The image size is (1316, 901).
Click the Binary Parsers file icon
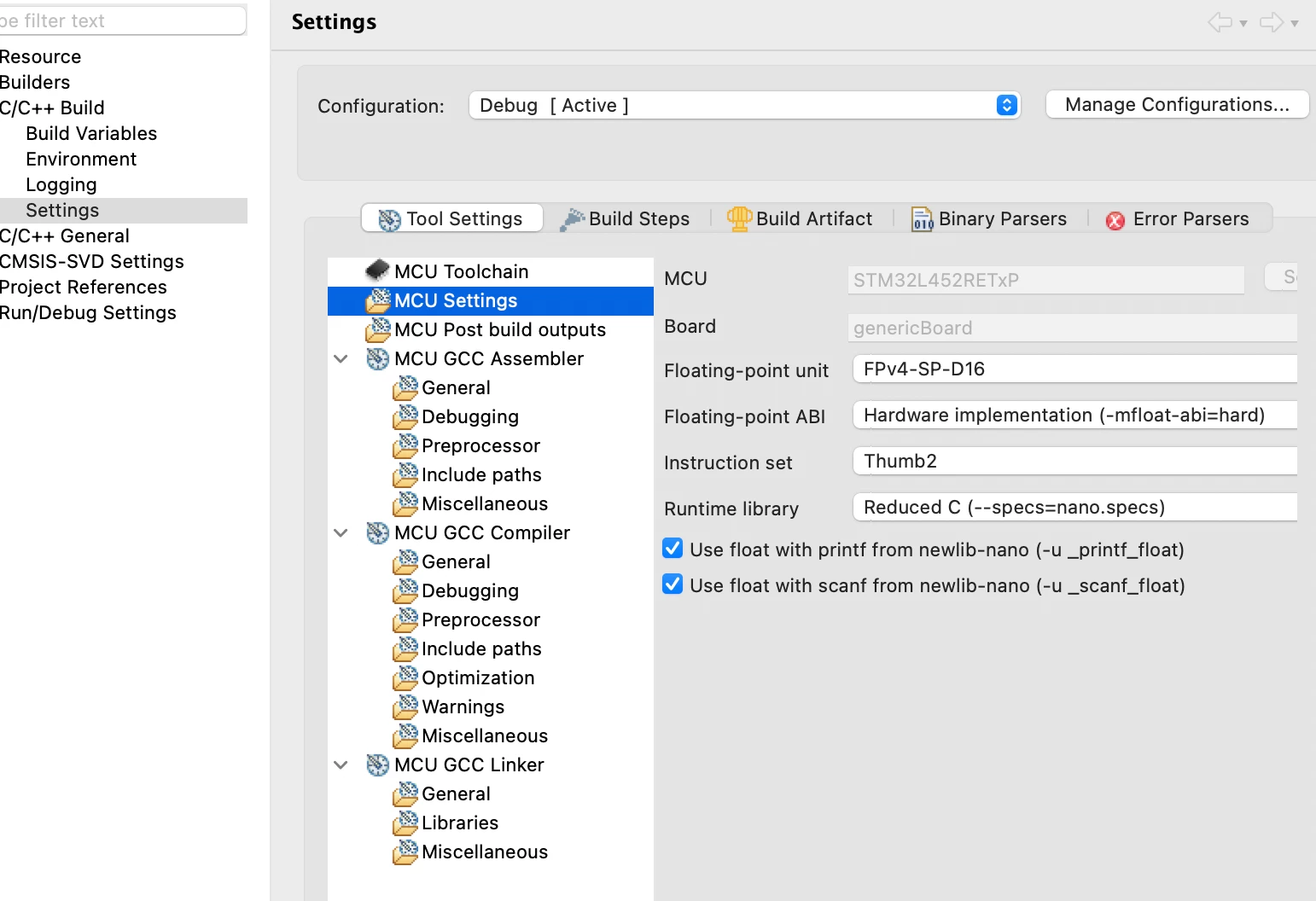[x=923, y=219]
